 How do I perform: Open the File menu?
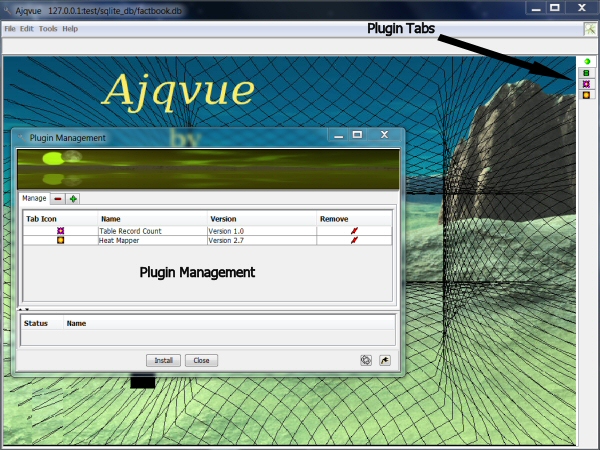pyautogui.click(x=10, y=29)
